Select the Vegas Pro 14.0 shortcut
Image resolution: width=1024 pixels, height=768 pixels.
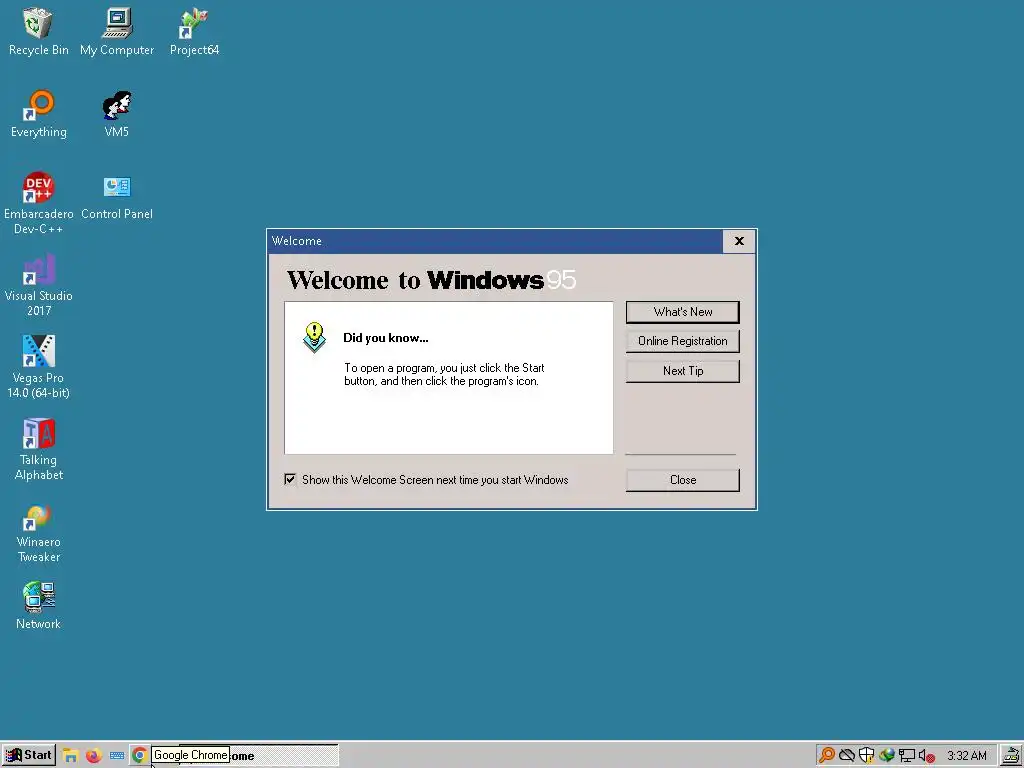point(39,367)
